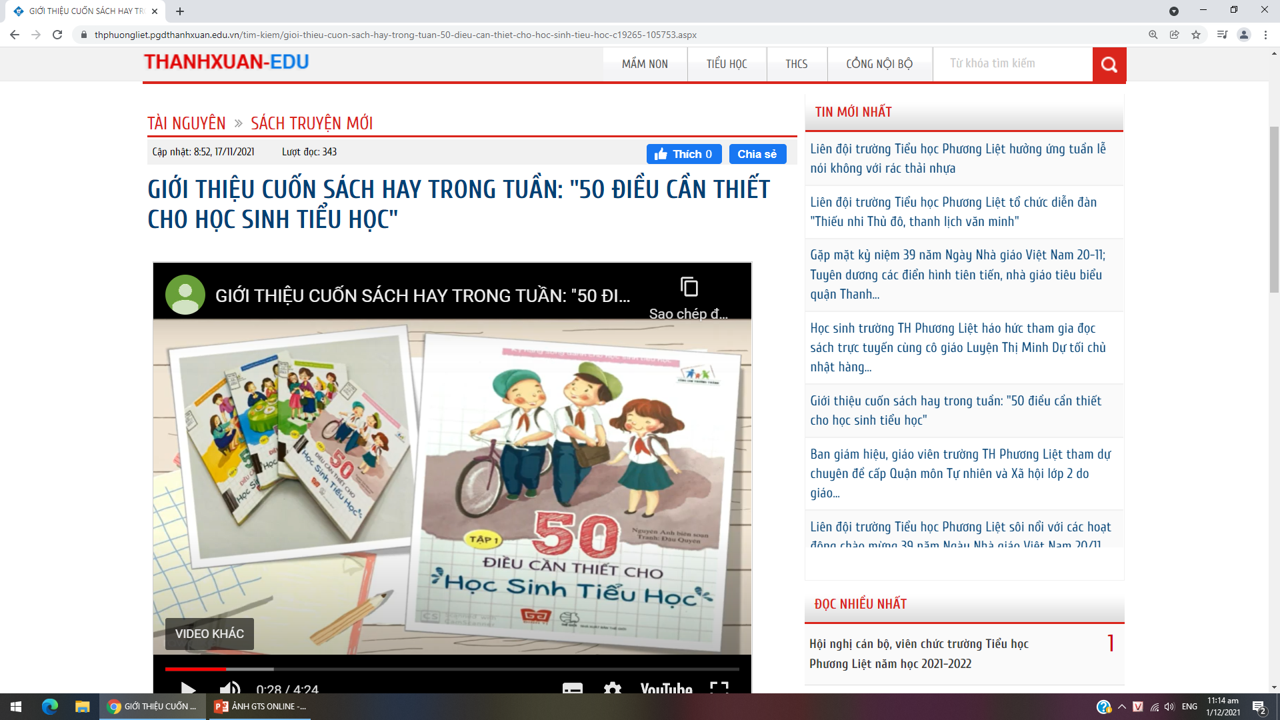Open the SÁCH TRUYỆN MỚI breadcrumb
This screenshot has height=720, width=1280.
312,123
